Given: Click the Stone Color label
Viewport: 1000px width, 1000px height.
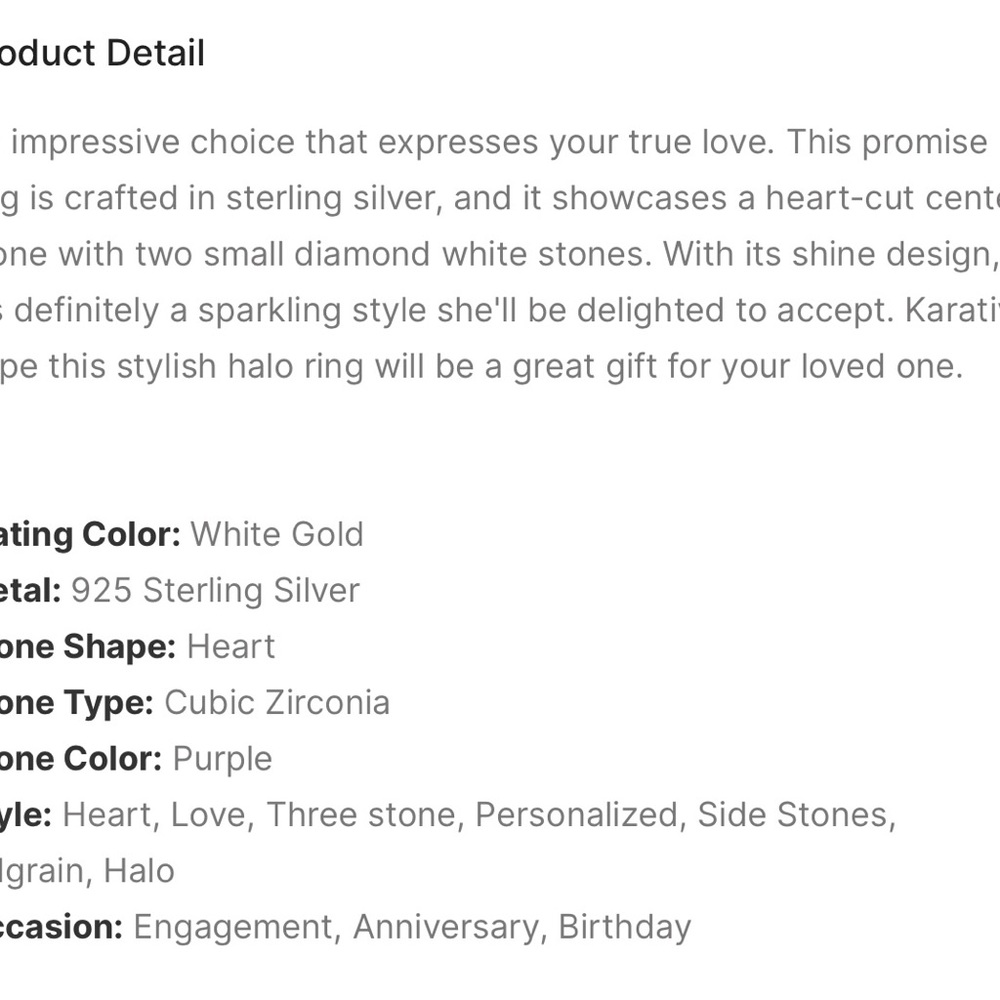Looking at the screenshot, I should [x=81, y=759].
